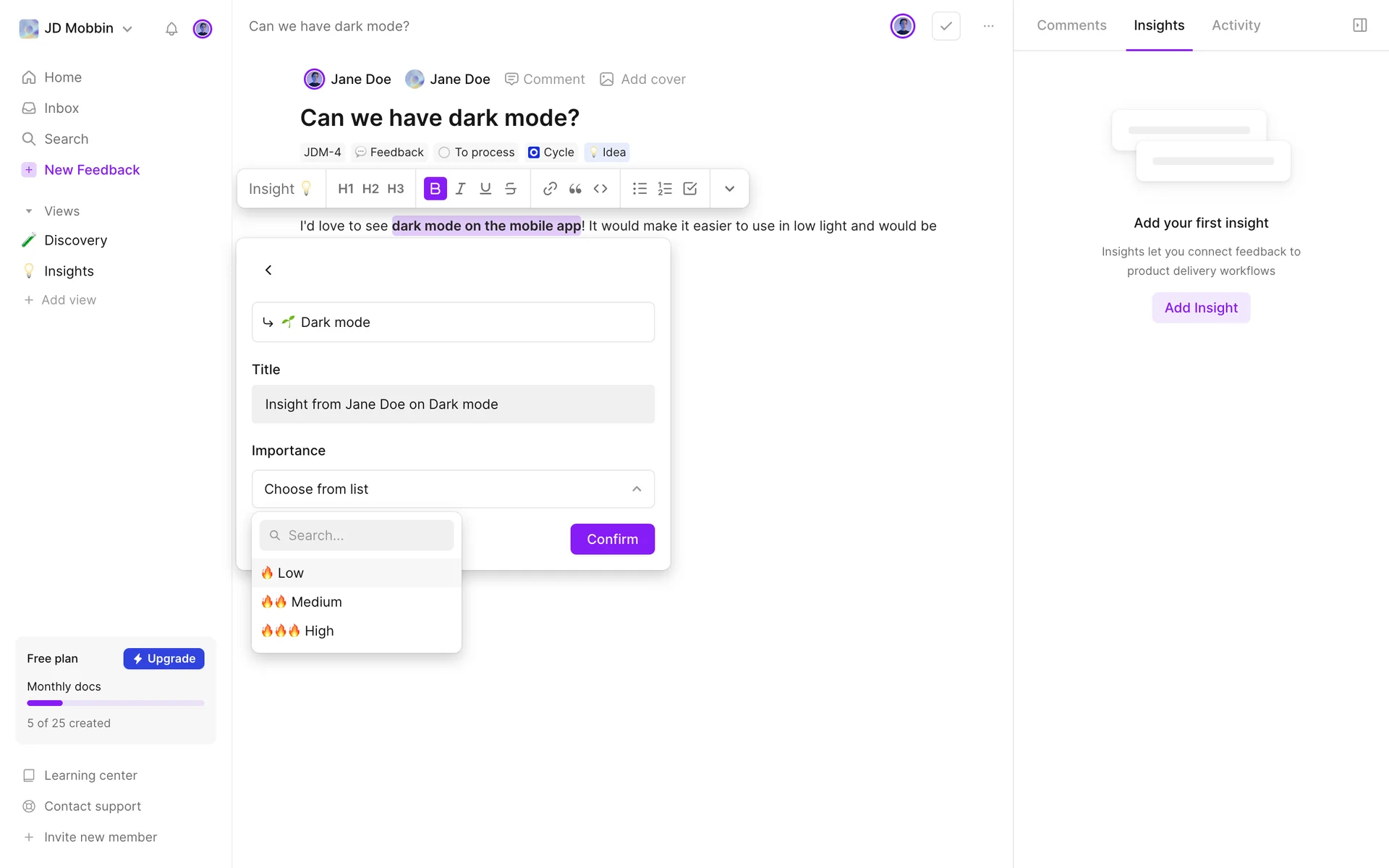This screenshot has height=868, width=1389.
Task: Mark the doc done with checkmark button
Action: (x=946, y=26)
